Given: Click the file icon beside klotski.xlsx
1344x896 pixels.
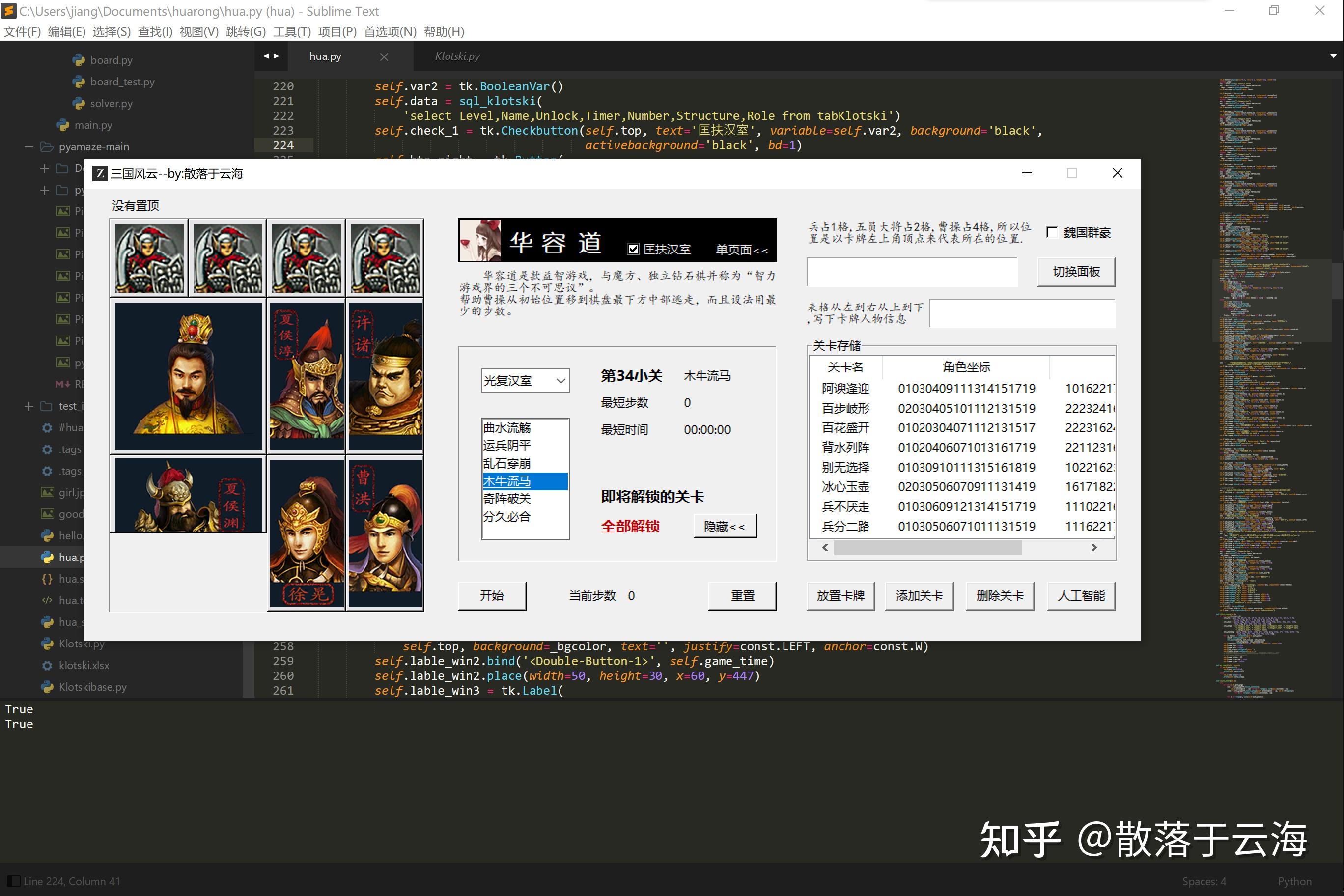Looking at the screenshot, I should pos(48,665).
